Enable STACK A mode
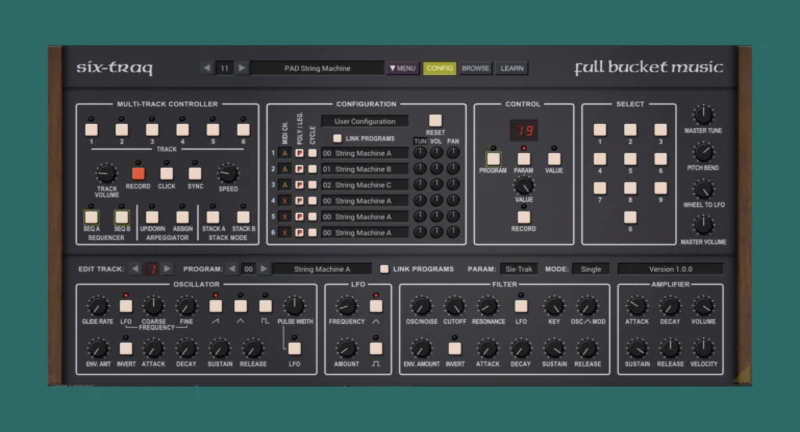The height and width of the screenshot is (432, 800). 213,217
